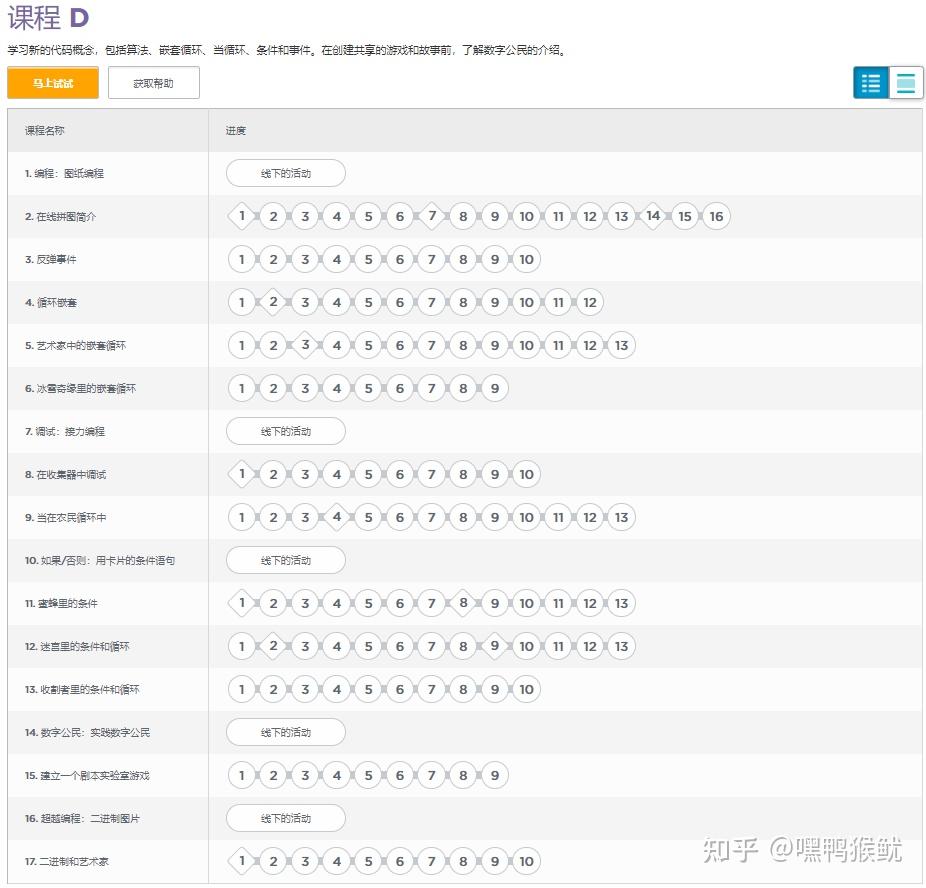Open diamond level 14 in lesson 2 在线拼图简介
Screen dimensions: 926x888
coord(653,216)
